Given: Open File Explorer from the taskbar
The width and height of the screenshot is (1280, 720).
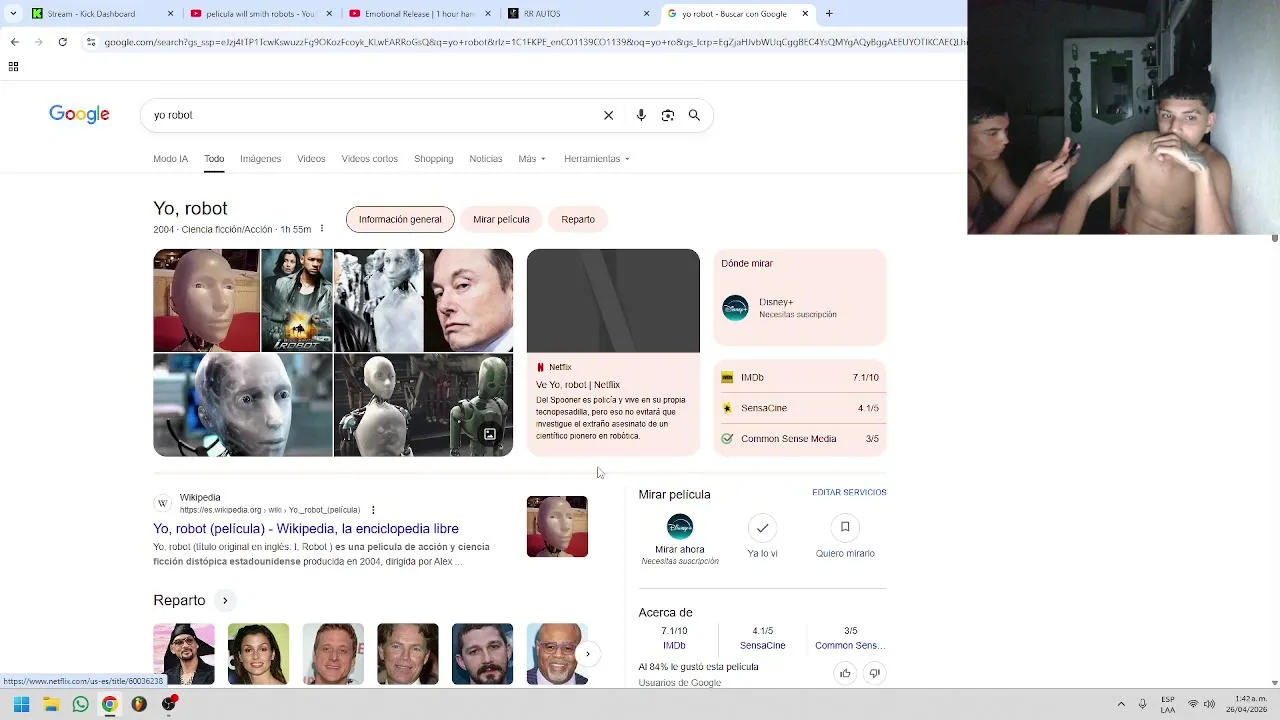Looking at the screenshot, I should coord(51,704).
